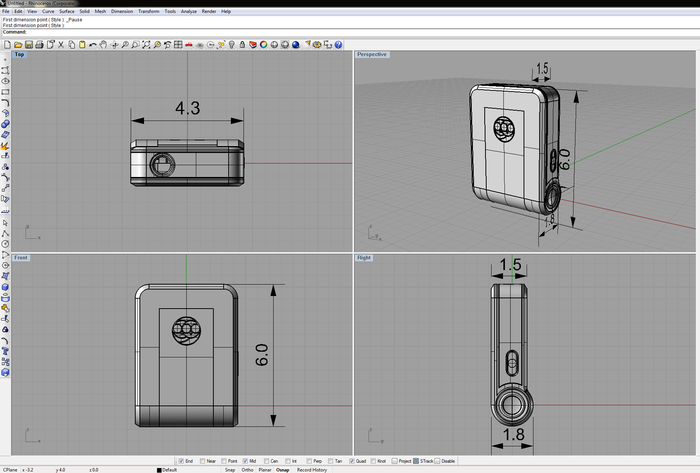Click the red car icon in the toolbar
Screen dimensions: 700x473
tap(189, 45)
